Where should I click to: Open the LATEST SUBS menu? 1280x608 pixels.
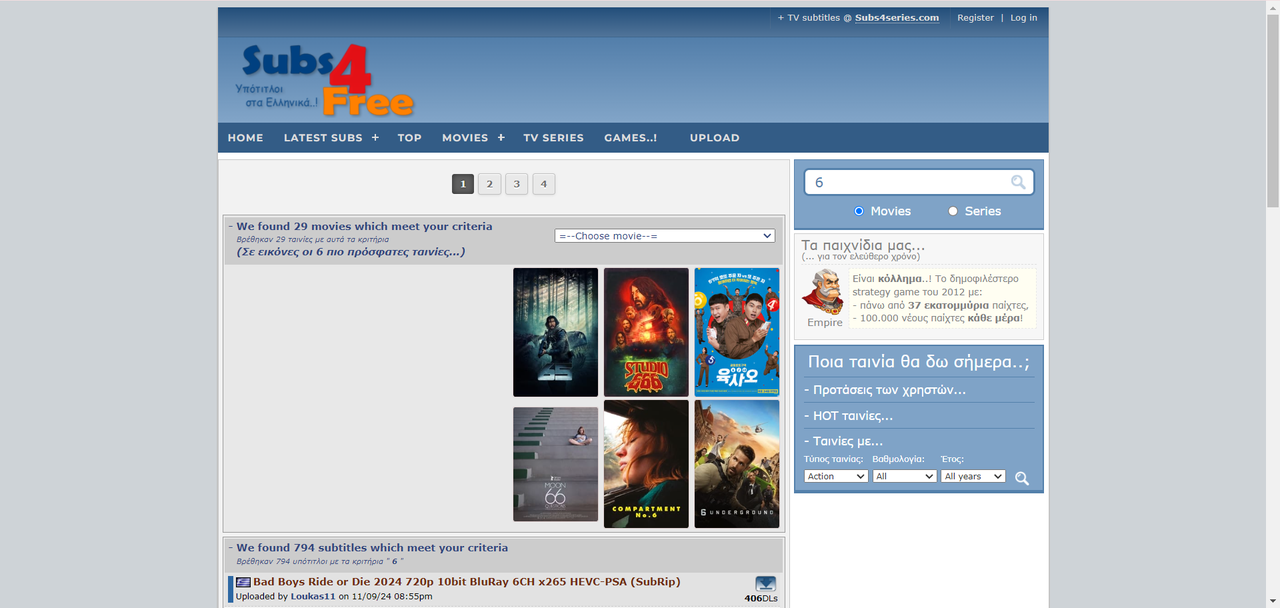(x=323, y=138)
